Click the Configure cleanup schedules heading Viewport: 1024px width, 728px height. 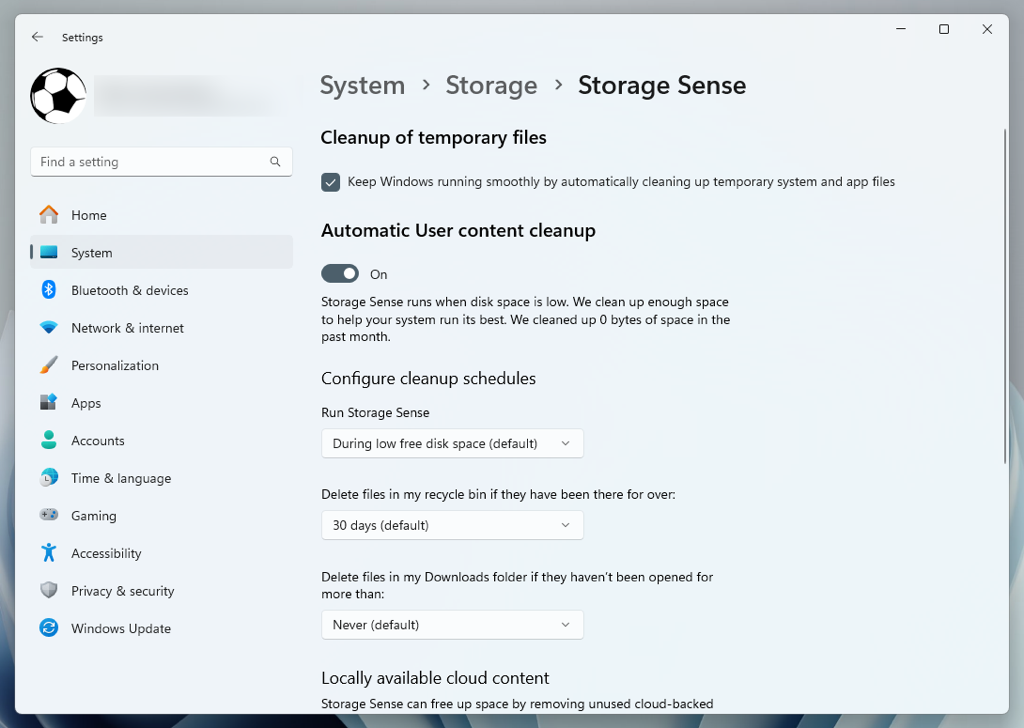tap(428, 379)
